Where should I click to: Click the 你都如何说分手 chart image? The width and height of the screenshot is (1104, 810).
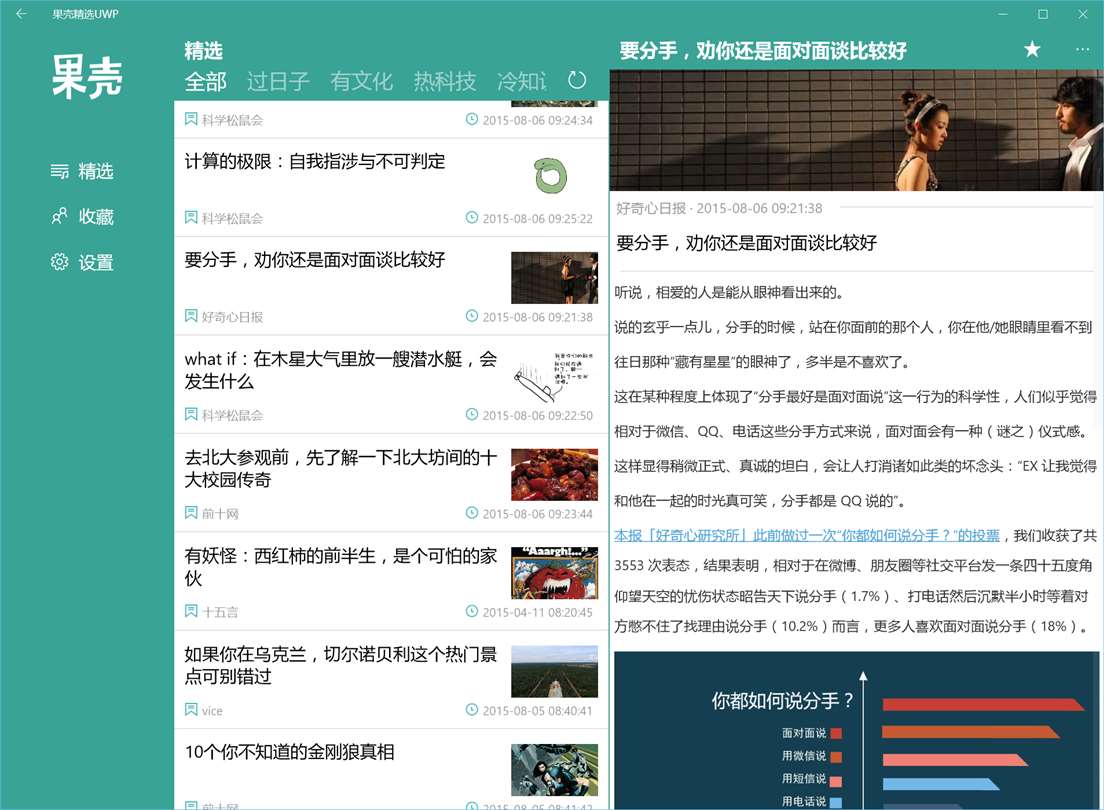coord(856,730)
